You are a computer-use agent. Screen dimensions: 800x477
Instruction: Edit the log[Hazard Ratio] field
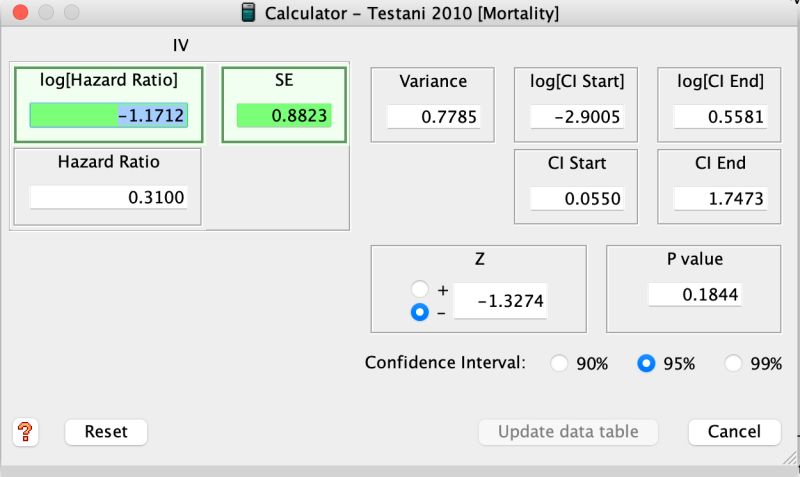109,115
